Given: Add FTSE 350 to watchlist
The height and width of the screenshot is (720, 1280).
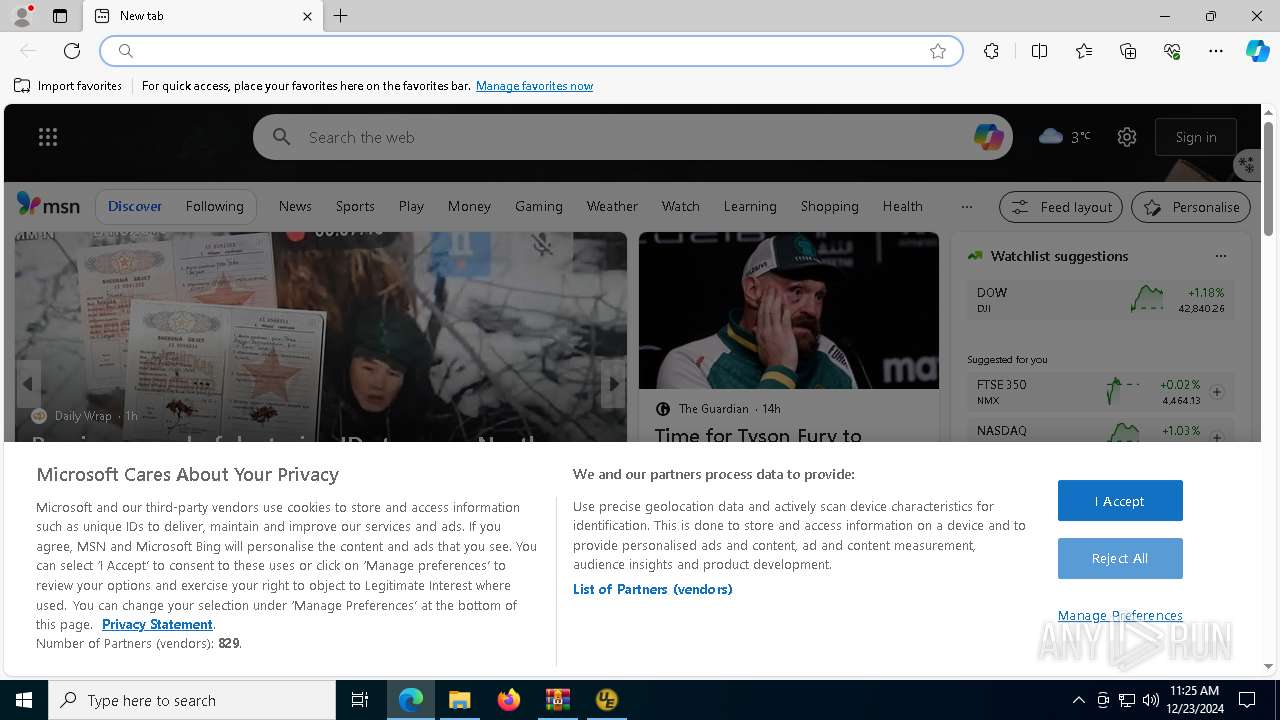Looking at the screenshot, I should 1217,392.
